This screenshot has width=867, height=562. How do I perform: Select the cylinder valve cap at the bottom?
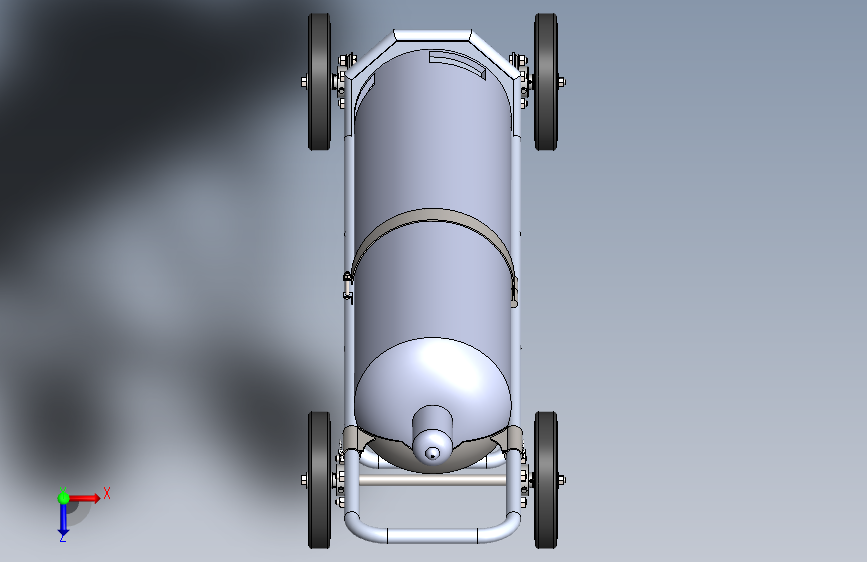click(432, 433)
